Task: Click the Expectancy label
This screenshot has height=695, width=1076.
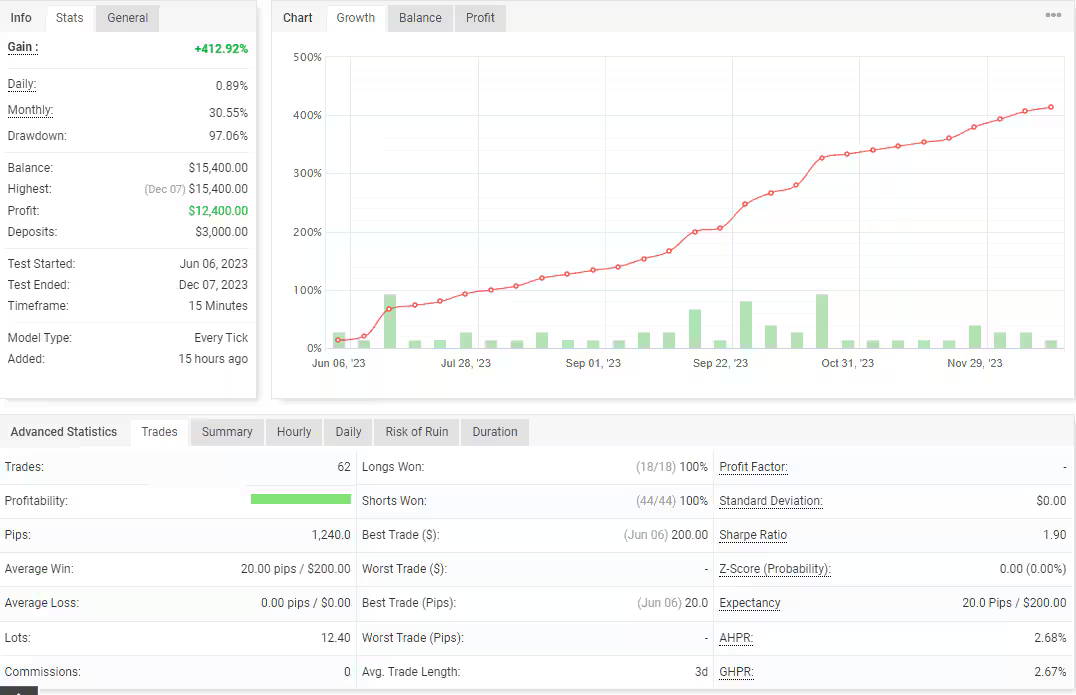Action: coord(749,603)
